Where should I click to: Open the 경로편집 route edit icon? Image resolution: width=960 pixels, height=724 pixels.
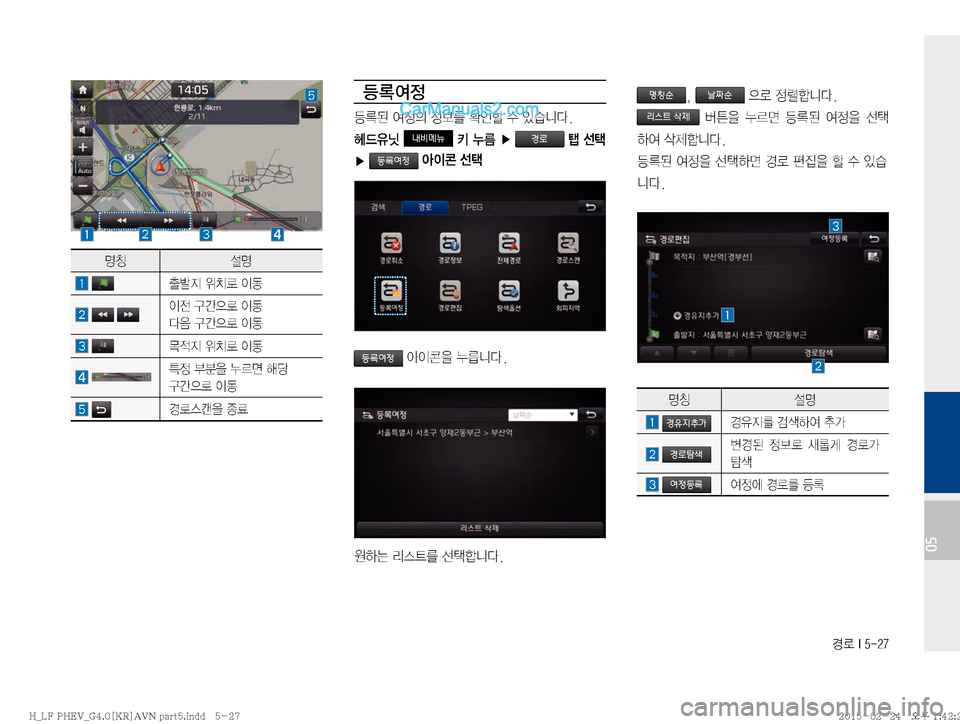(450, 295)
